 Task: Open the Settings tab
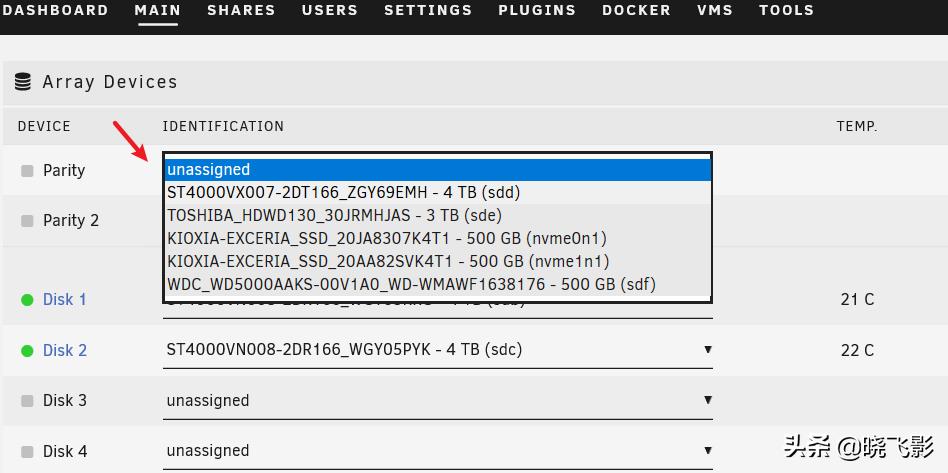428,10
